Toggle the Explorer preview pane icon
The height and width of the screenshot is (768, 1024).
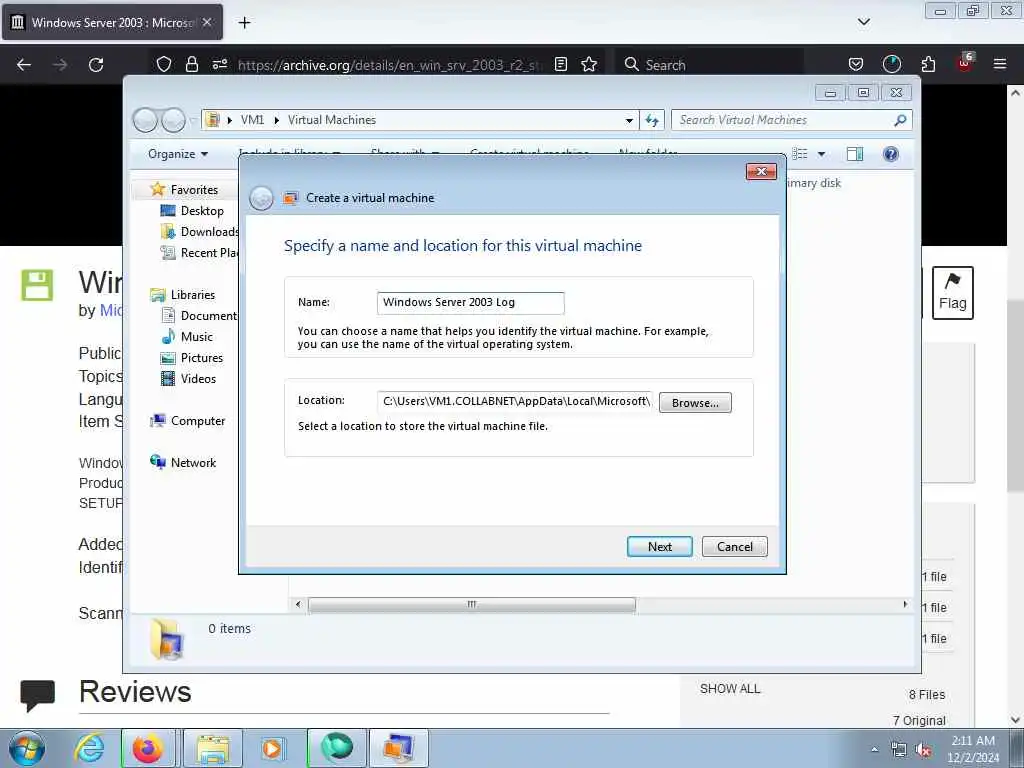[x=854, y=154]
